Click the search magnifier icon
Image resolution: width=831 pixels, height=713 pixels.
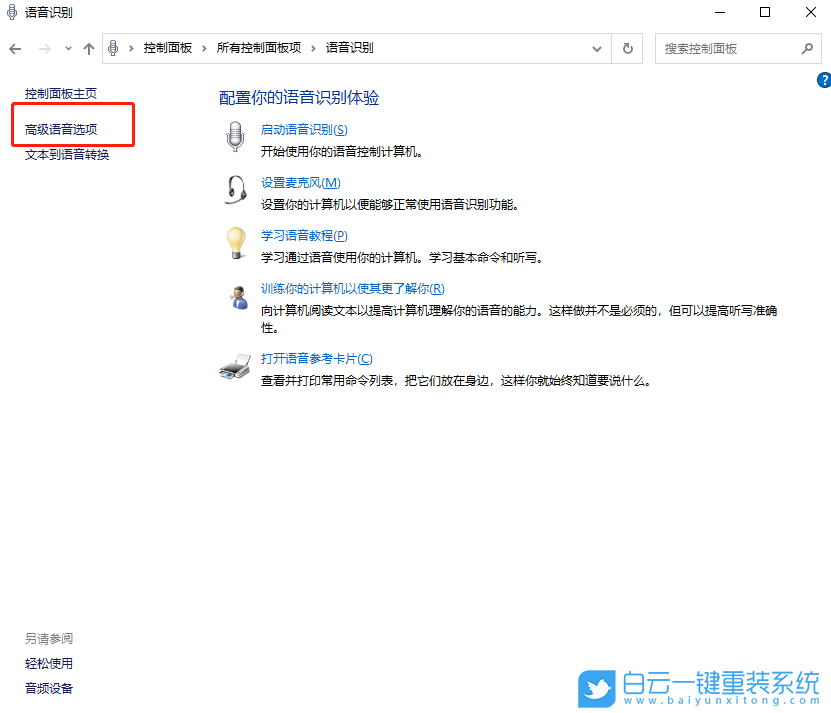tap(806, 48)
